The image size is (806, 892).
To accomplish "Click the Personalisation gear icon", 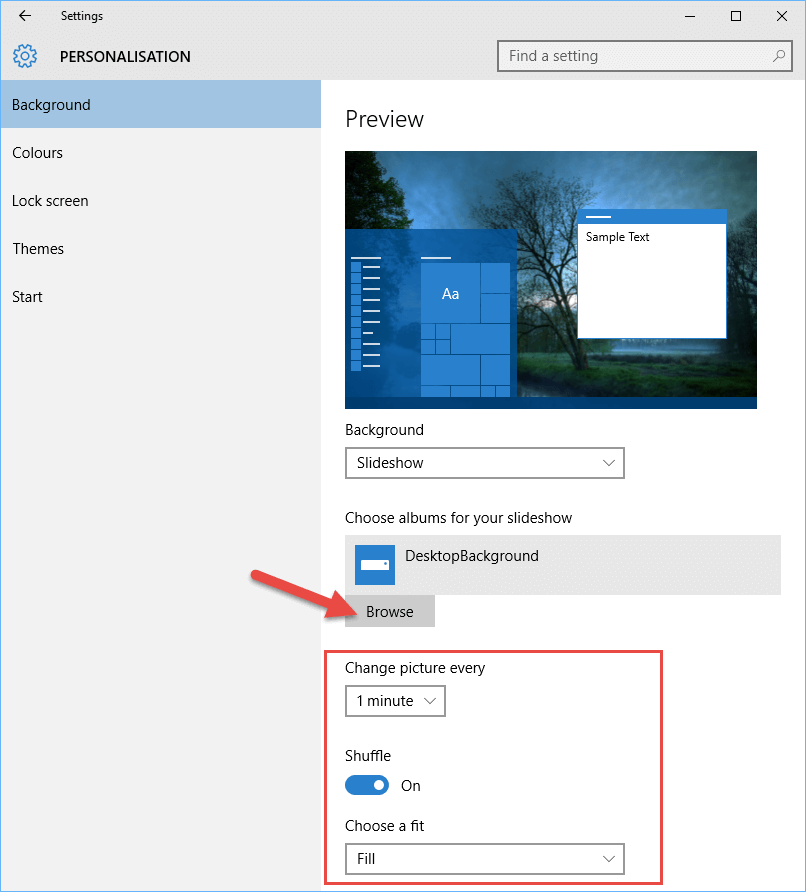I will 25,56.
